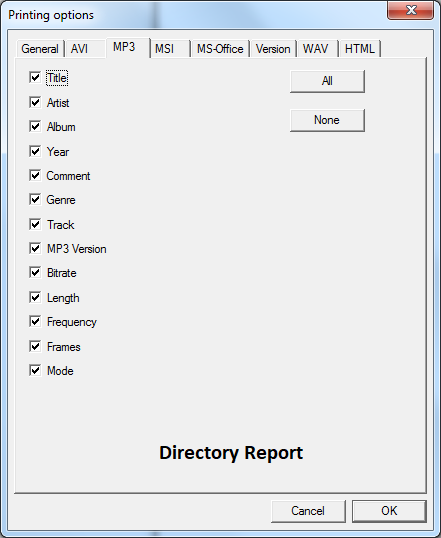
Task: Switch to the MSI tab
Action: point(170,49)
